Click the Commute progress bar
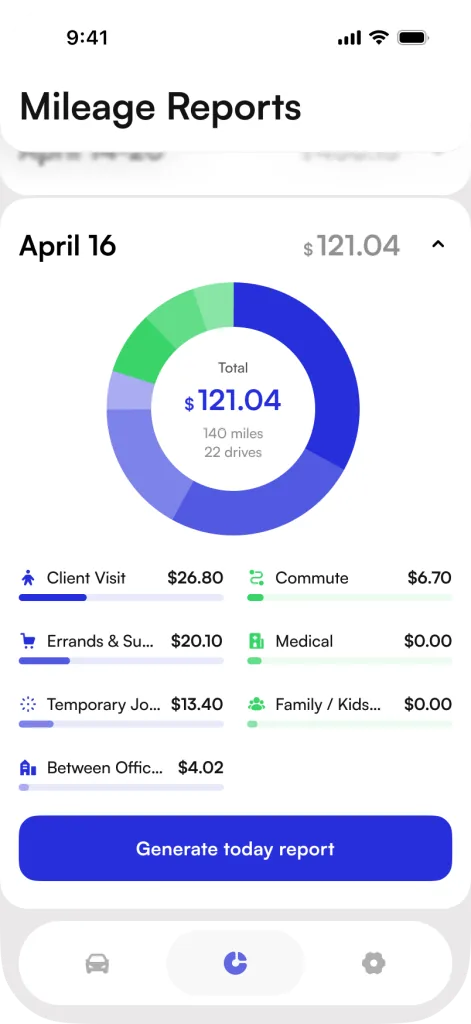The height and width of the screenshot is (1024, 471). pyautogui.click(x=349, y=598)
